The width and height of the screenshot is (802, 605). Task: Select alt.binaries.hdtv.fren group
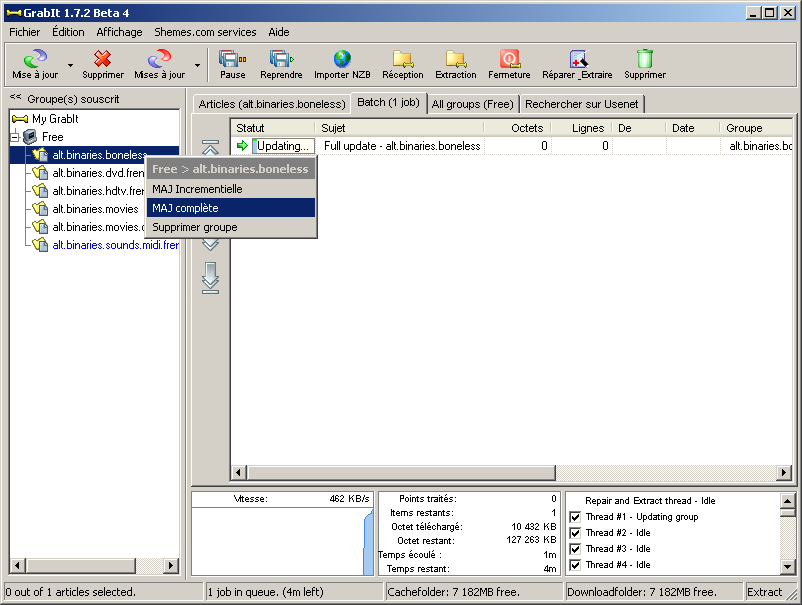(x=98, y=191)
